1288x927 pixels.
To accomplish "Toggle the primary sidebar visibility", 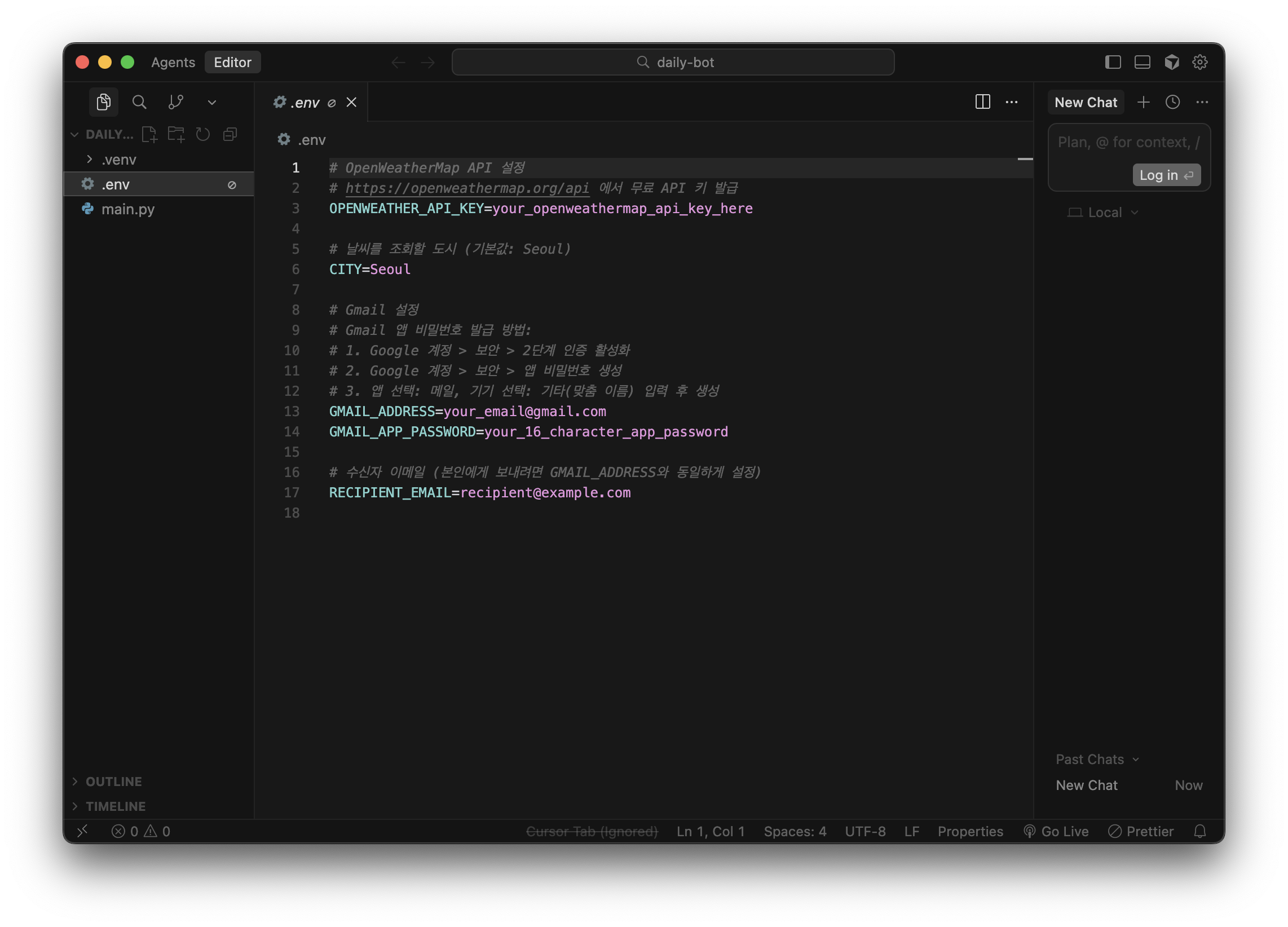I will point(1113,62).
